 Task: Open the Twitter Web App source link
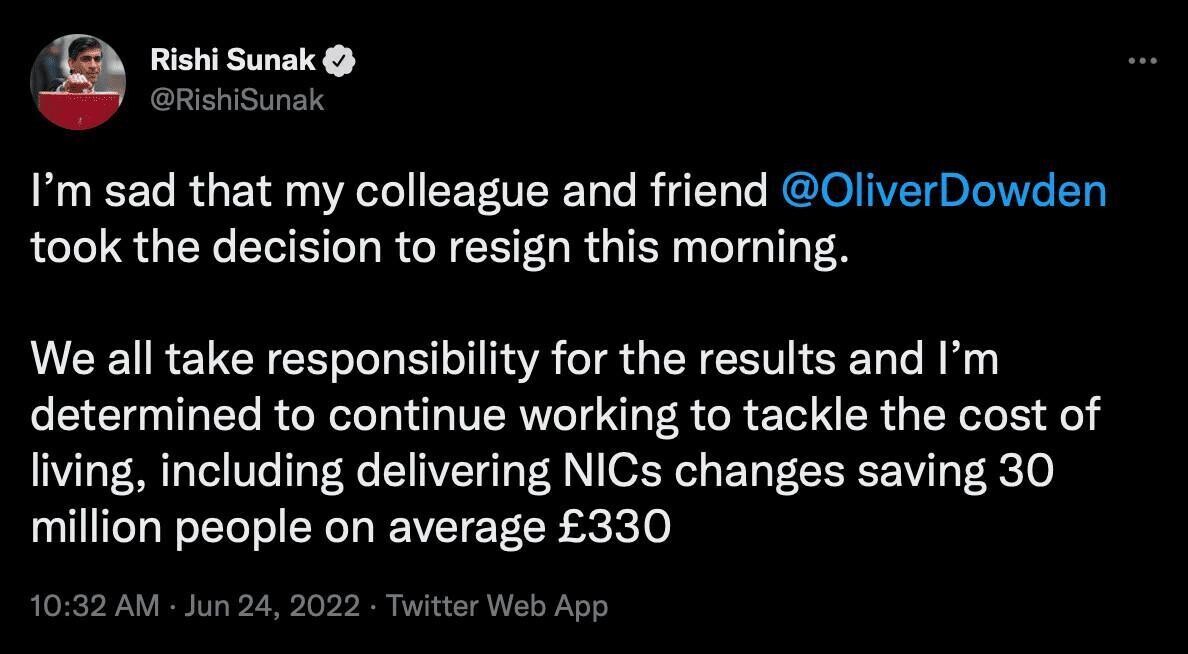pos(497,606)
